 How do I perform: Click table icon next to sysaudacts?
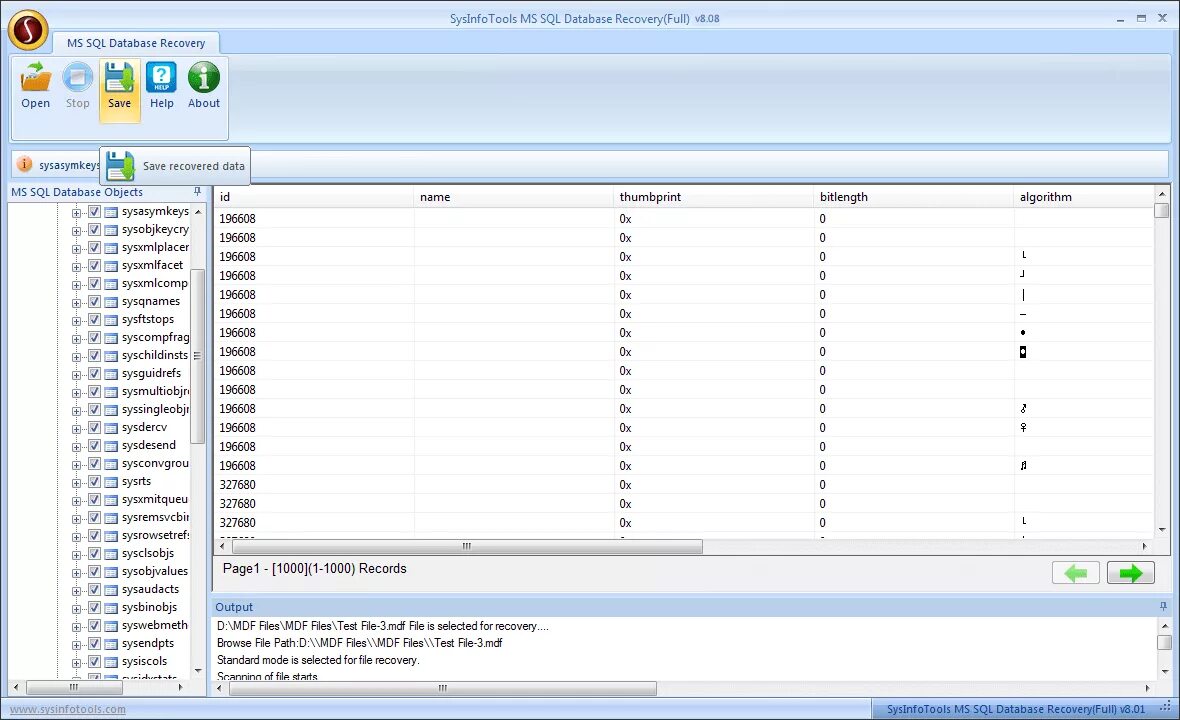[111, 591]
